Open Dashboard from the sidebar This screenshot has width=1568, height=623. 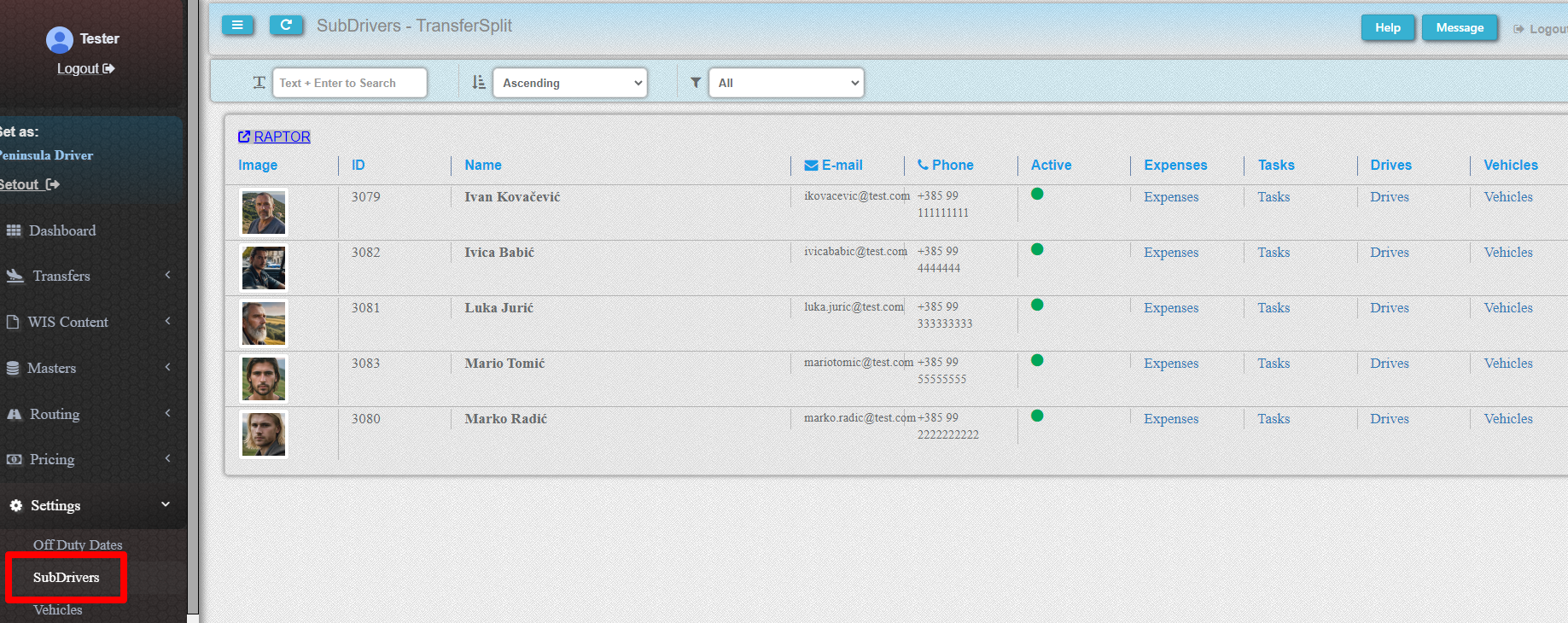click(x=61, y=230)
